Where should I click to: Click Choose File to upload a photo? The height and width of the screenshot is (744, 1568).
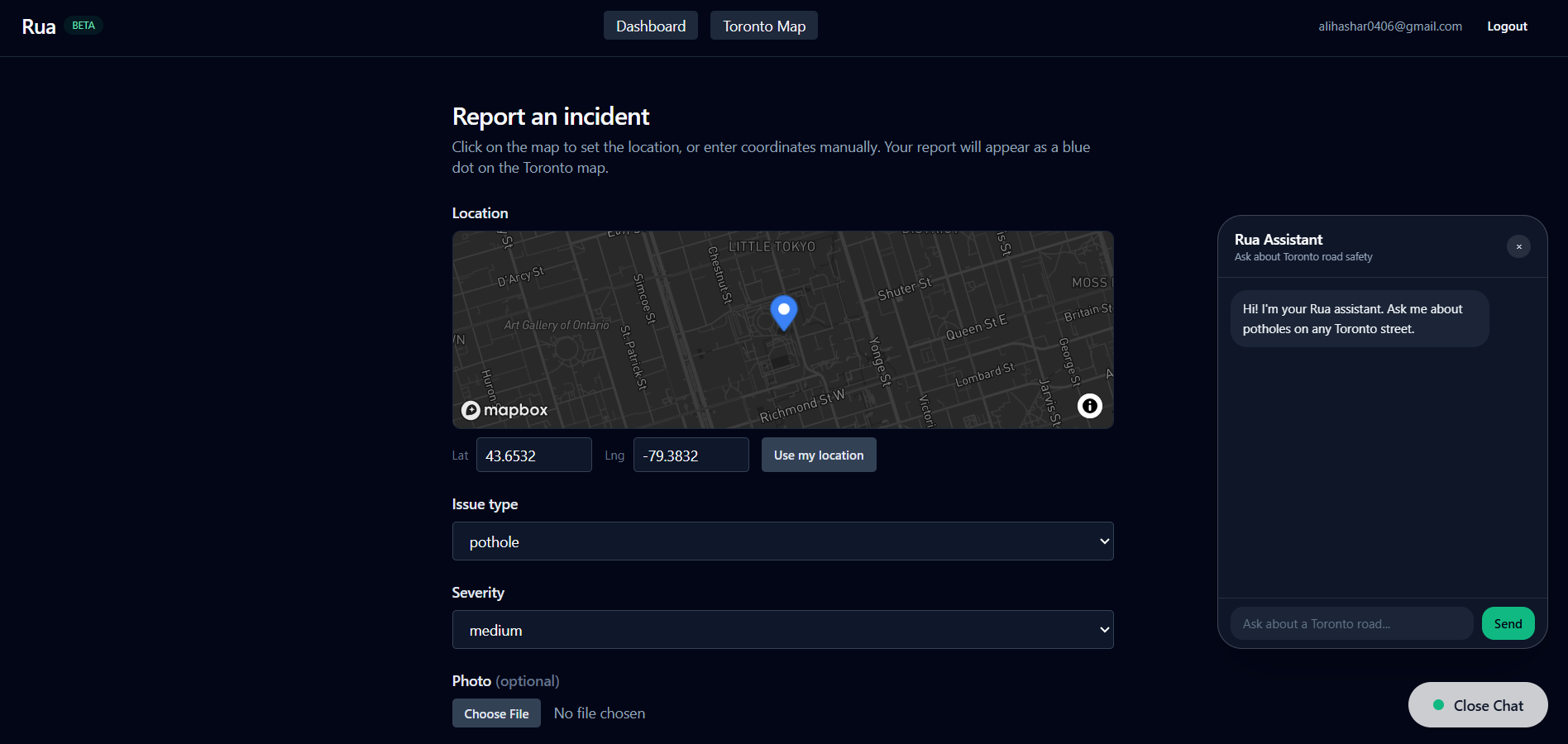pos(496,713)
